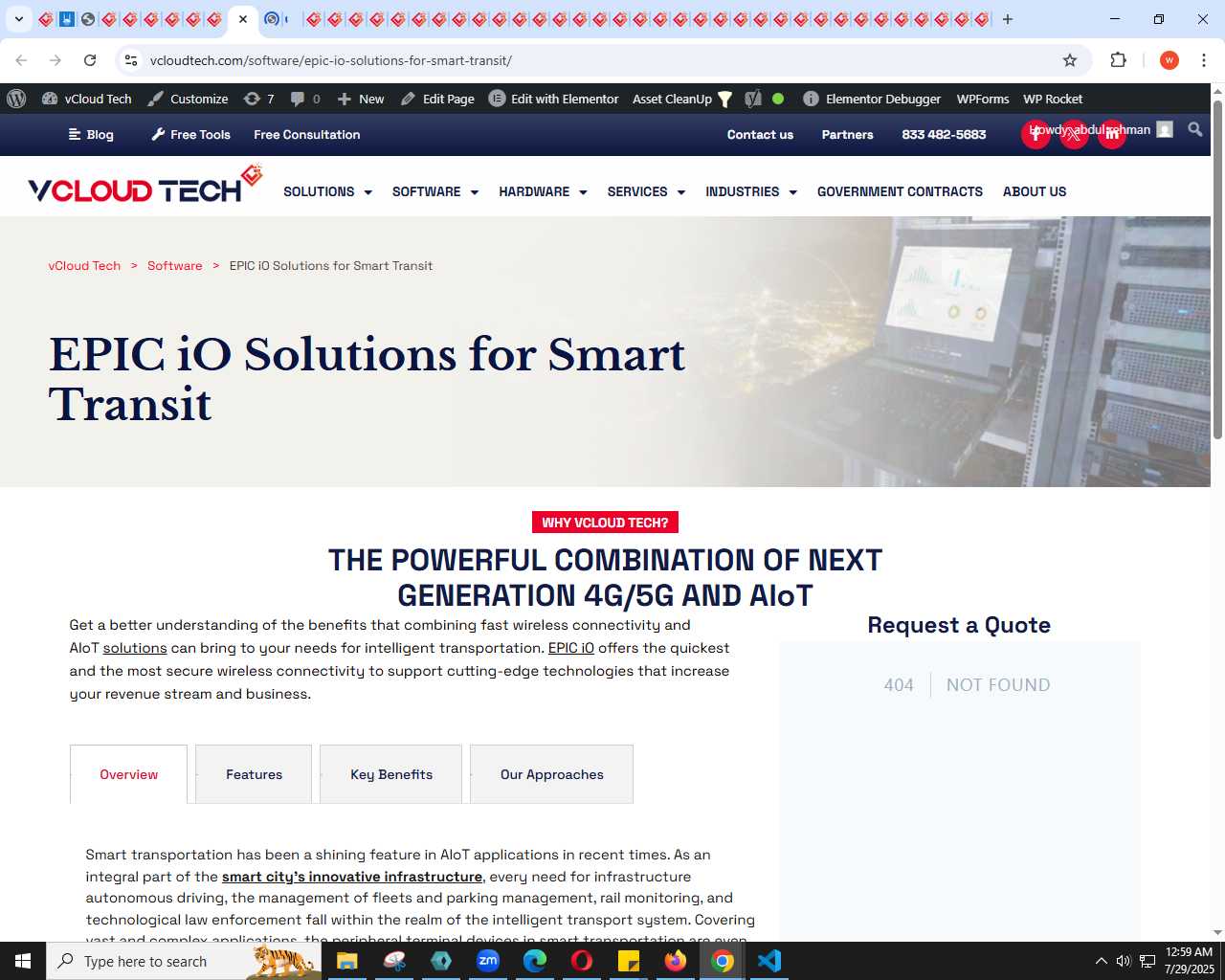The image size is (1225, 980).
Task: Open the Customize theme option
Action: tap(188, 99)
